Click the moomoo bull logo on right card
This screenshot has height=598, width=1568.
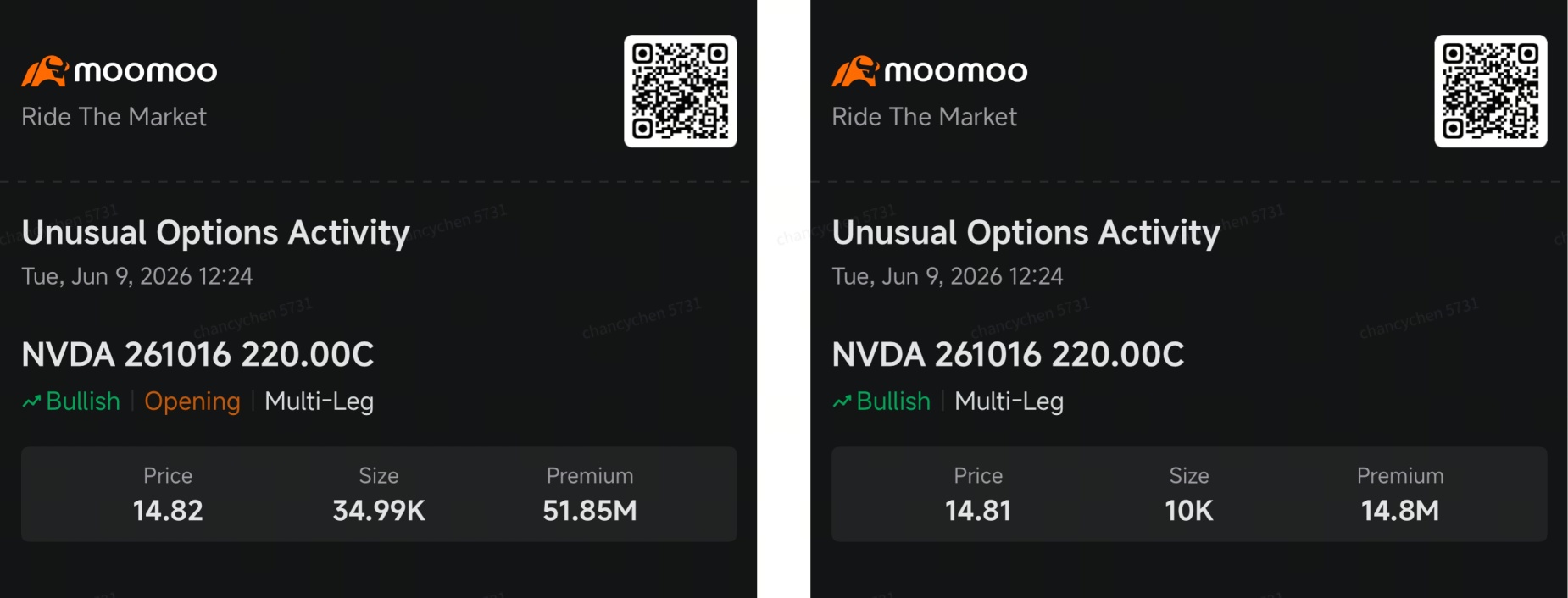click(x=854, y=71)
